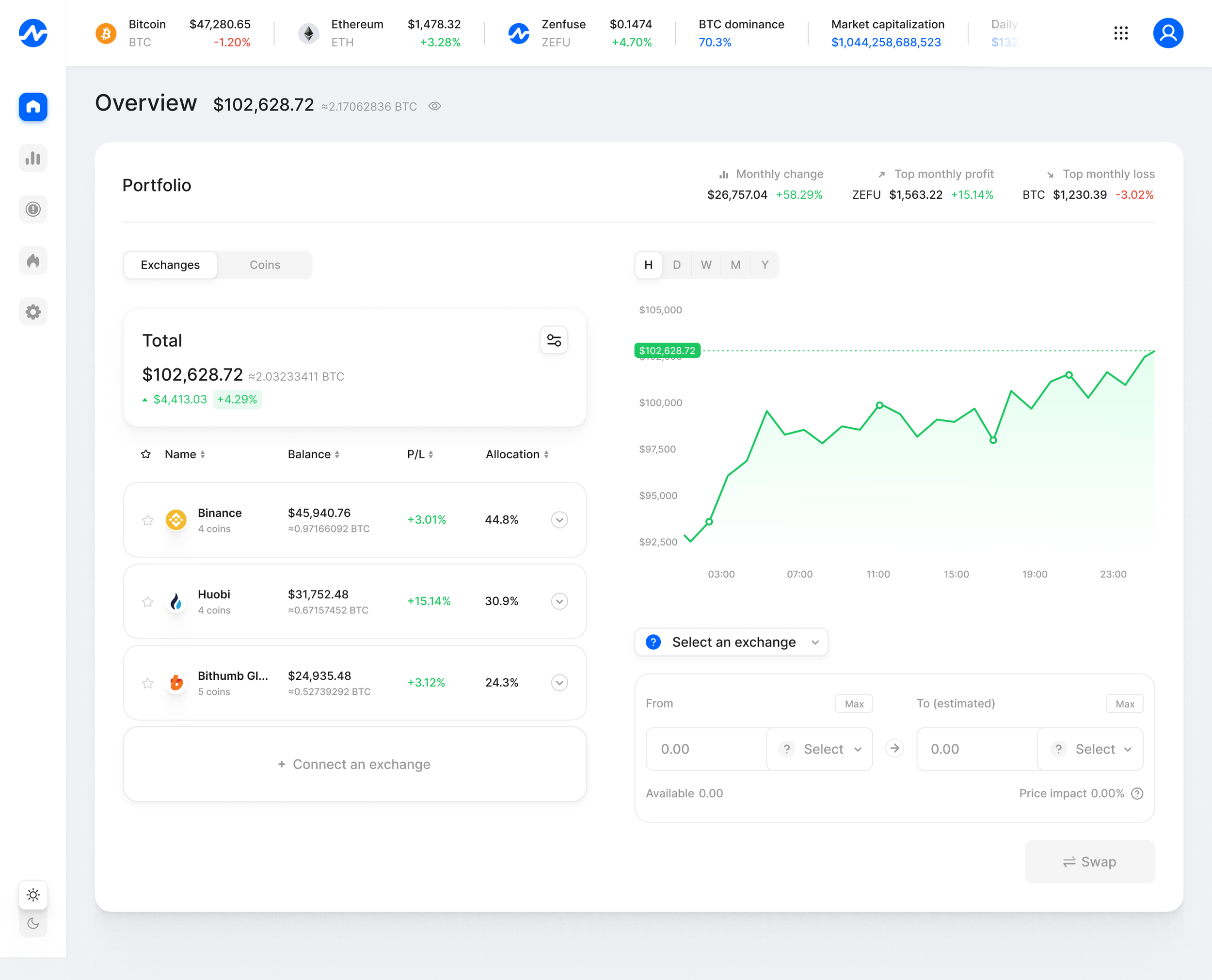This screenshot has height=980, width=1212.
Task: Open the trending section via flame icon
Action: [x=33, y=260]
